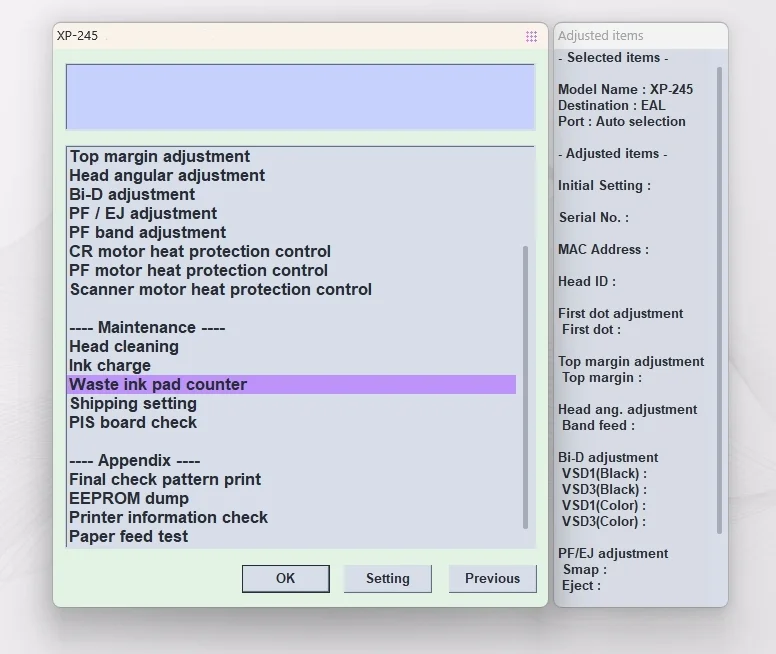The width and height of the screenshot is (776, 654).
Task: Click the MAC Address : entry
Action: 603,250
